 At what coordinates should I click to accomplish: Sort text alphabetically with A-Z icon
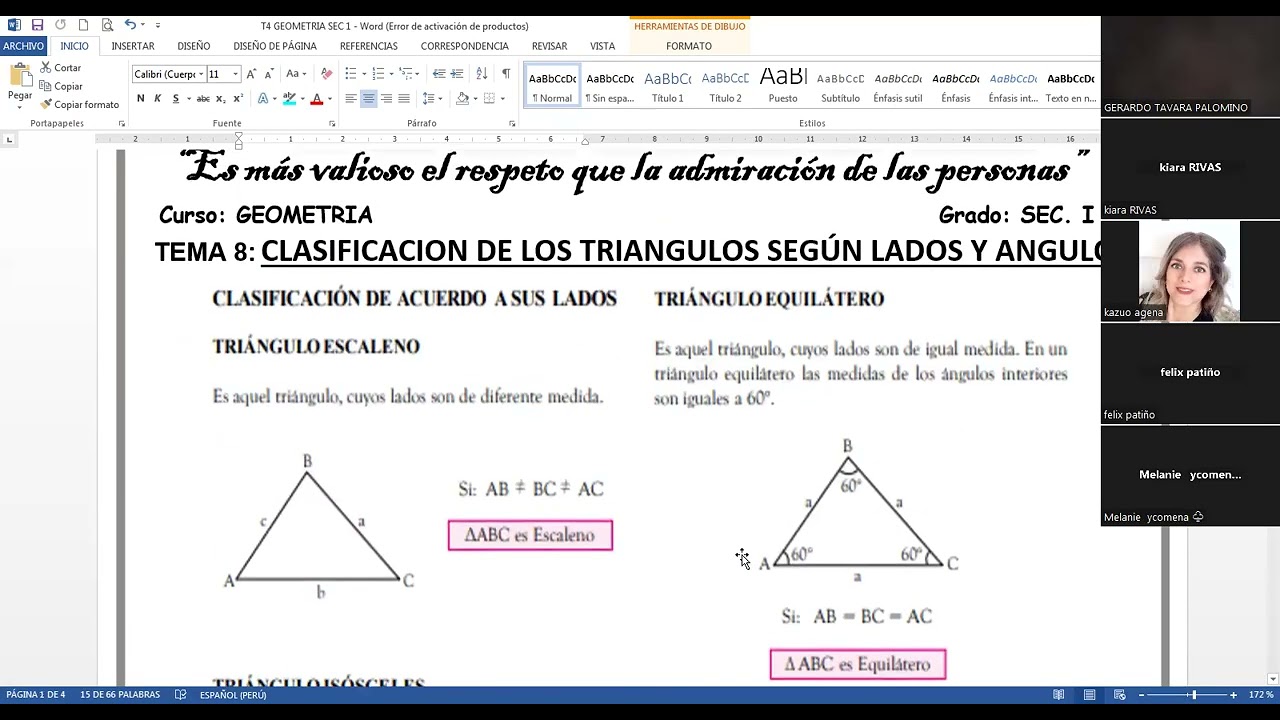click(481, 74)
